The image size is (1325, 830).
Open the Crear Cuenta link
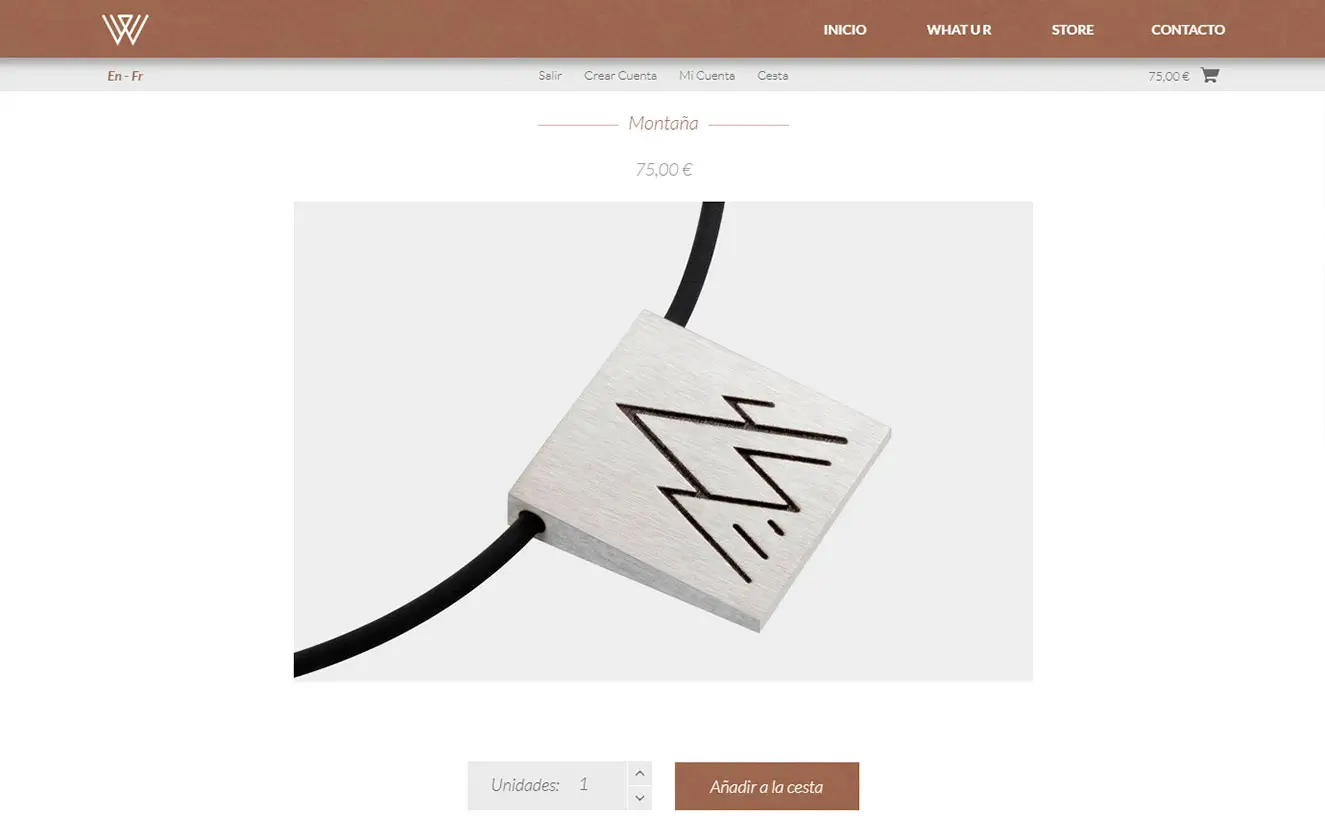pyautogui.click(x=620, y=76)
